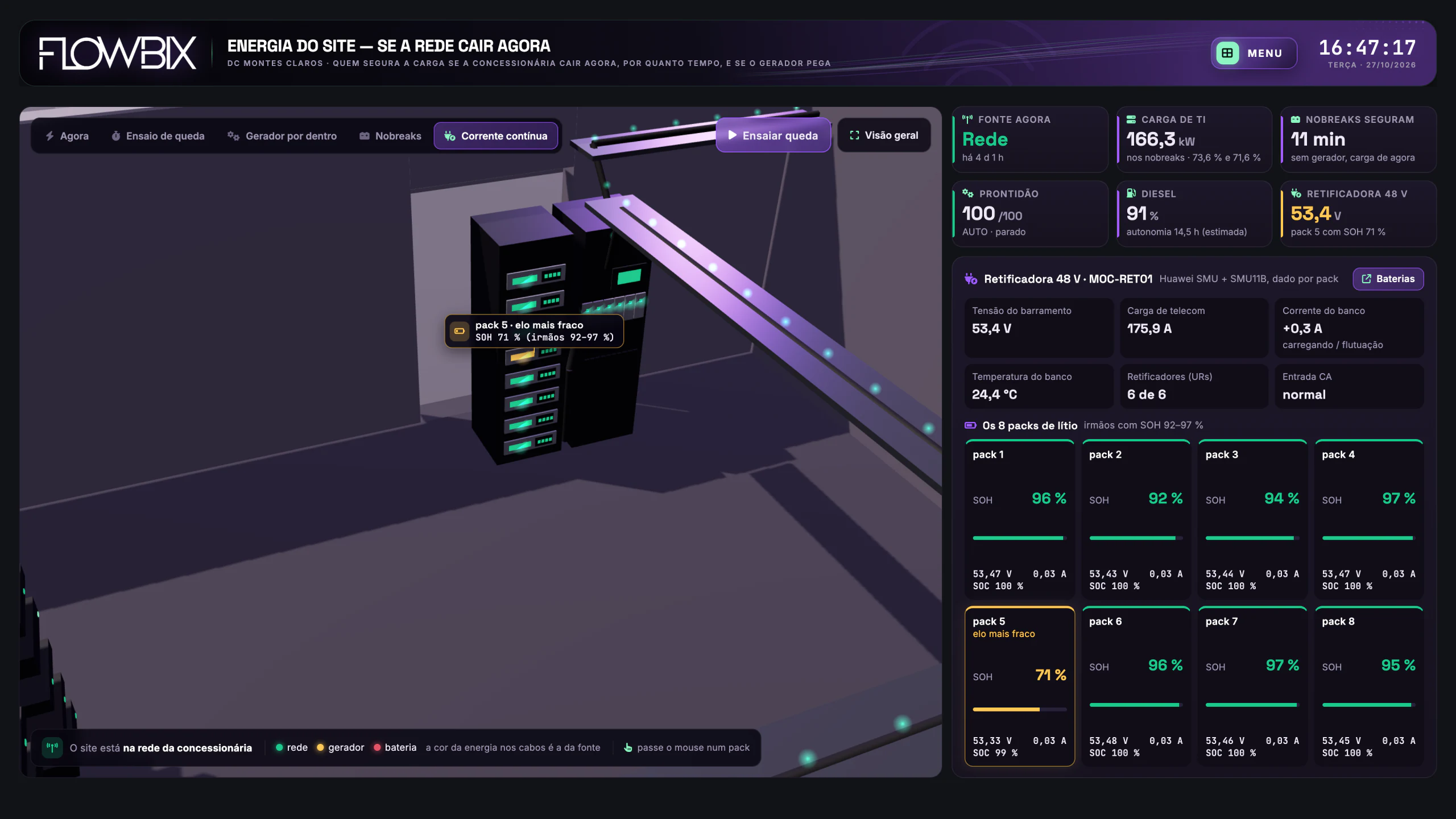Select the Gerador por dentro tab
This screenshot has width=1456, height=819.
tap(282, 136)
